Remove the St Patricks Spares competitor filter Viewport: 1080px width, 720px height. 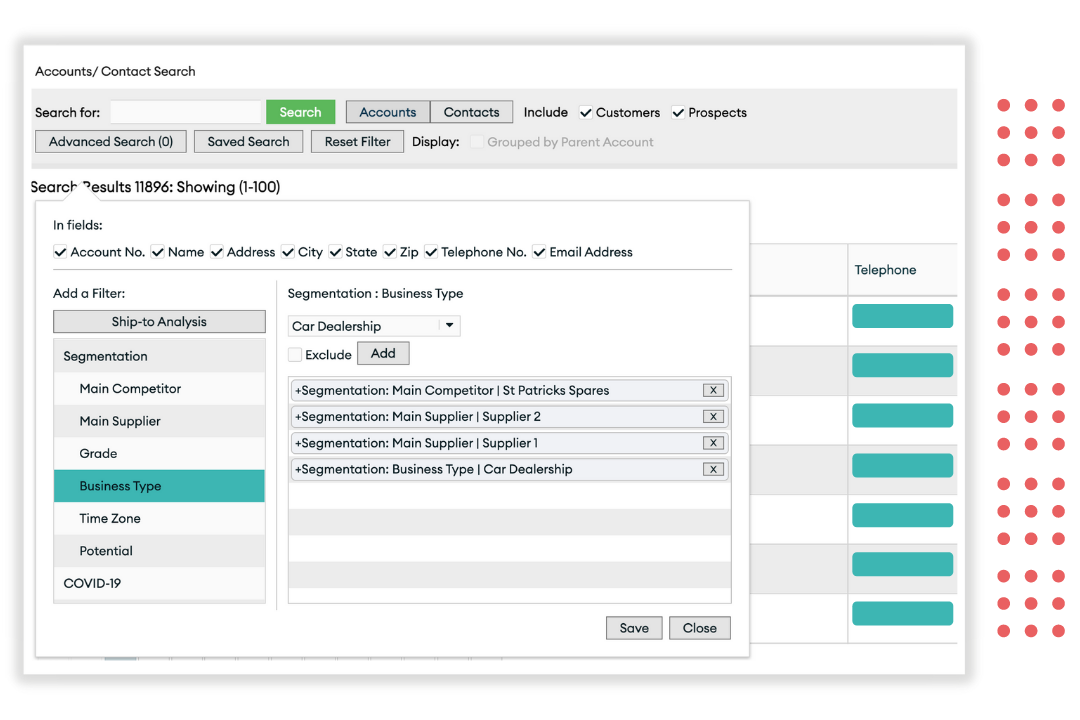712,391
